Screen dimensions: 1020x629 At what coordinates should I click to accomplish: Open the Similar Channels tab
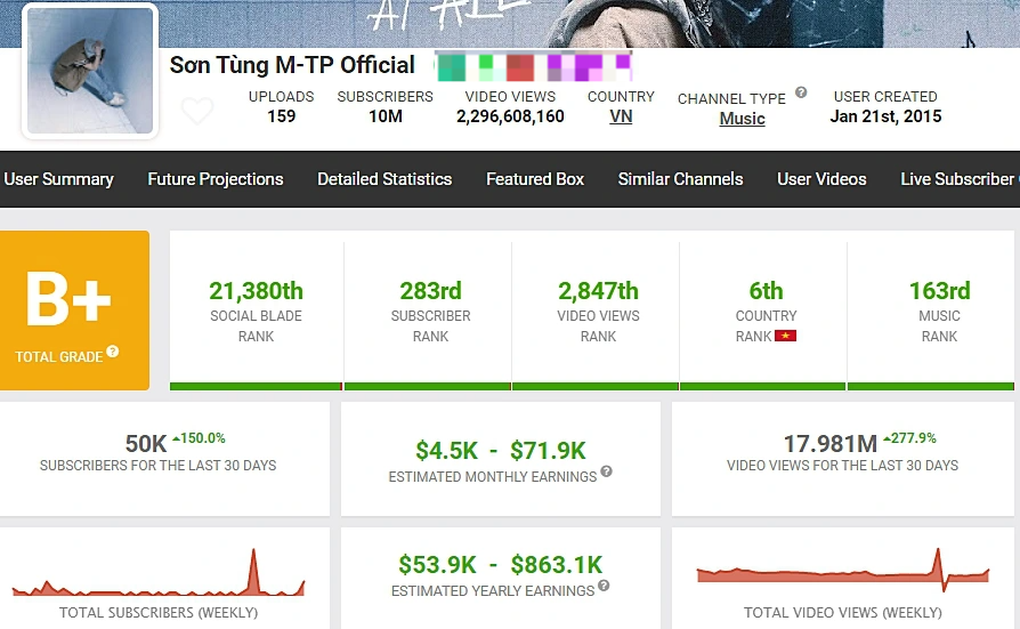680,179
